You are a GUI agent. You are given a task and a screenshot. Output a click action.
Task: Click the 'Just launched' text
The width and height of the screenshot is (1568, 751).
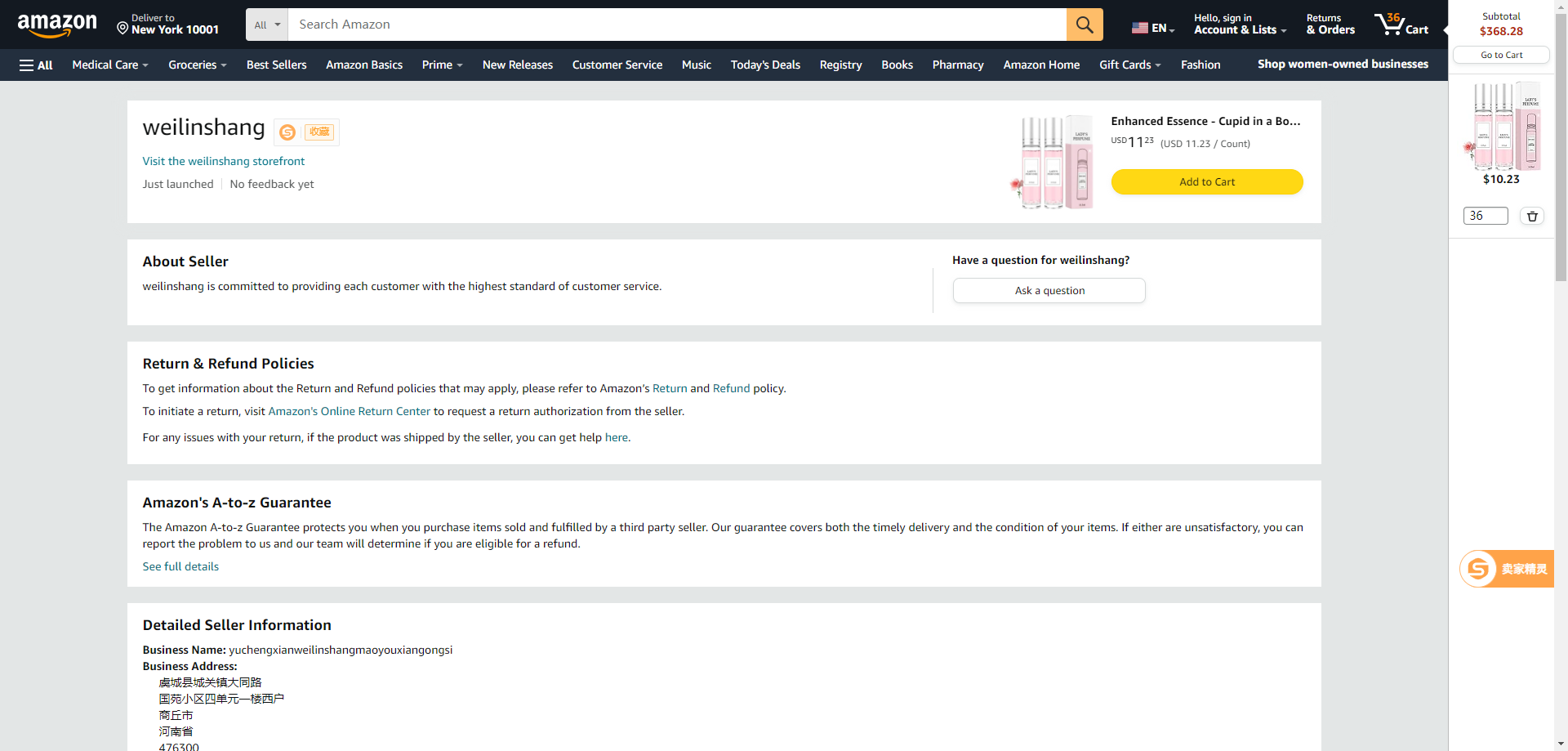coord(178,184)
